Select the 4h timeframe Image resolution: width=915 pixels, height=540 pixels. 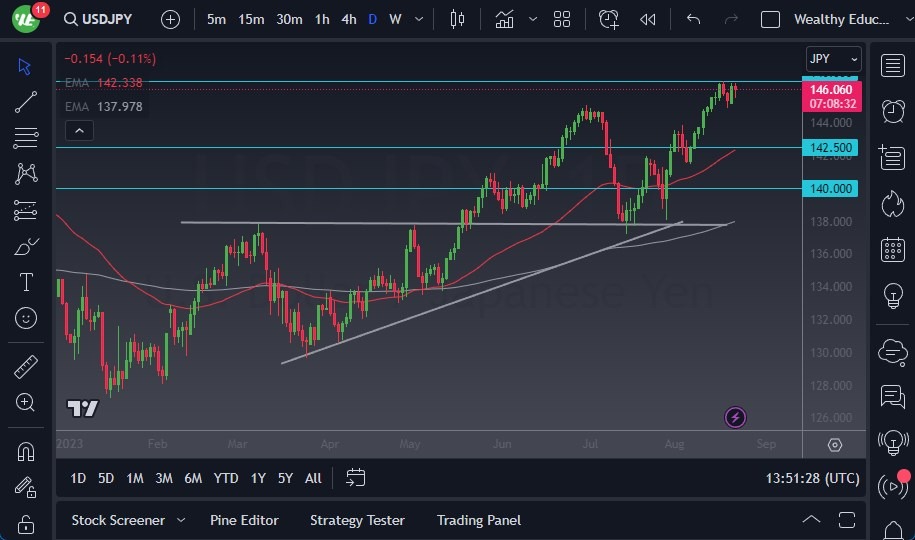pyautogui.click(x=348, y=19)
